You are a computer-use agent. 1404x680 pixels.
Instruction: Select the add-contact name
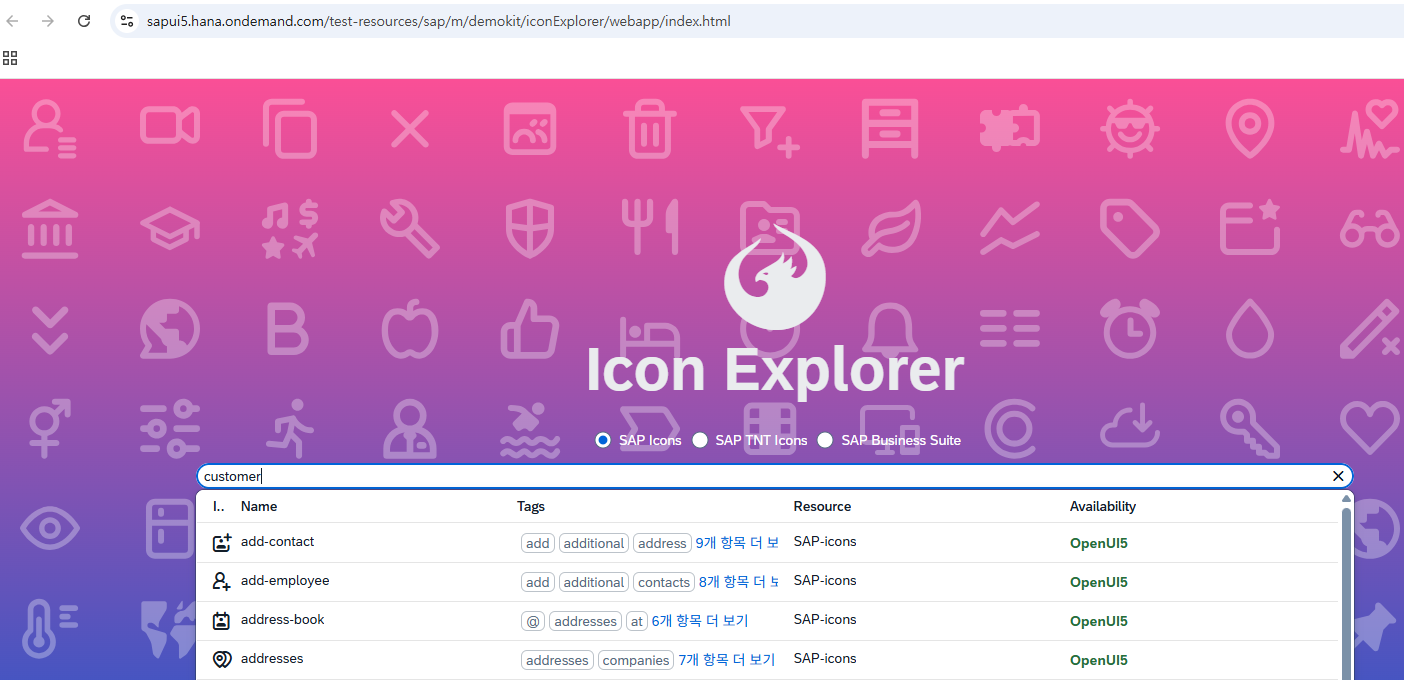pyautogui.click(x=277, y=541)
